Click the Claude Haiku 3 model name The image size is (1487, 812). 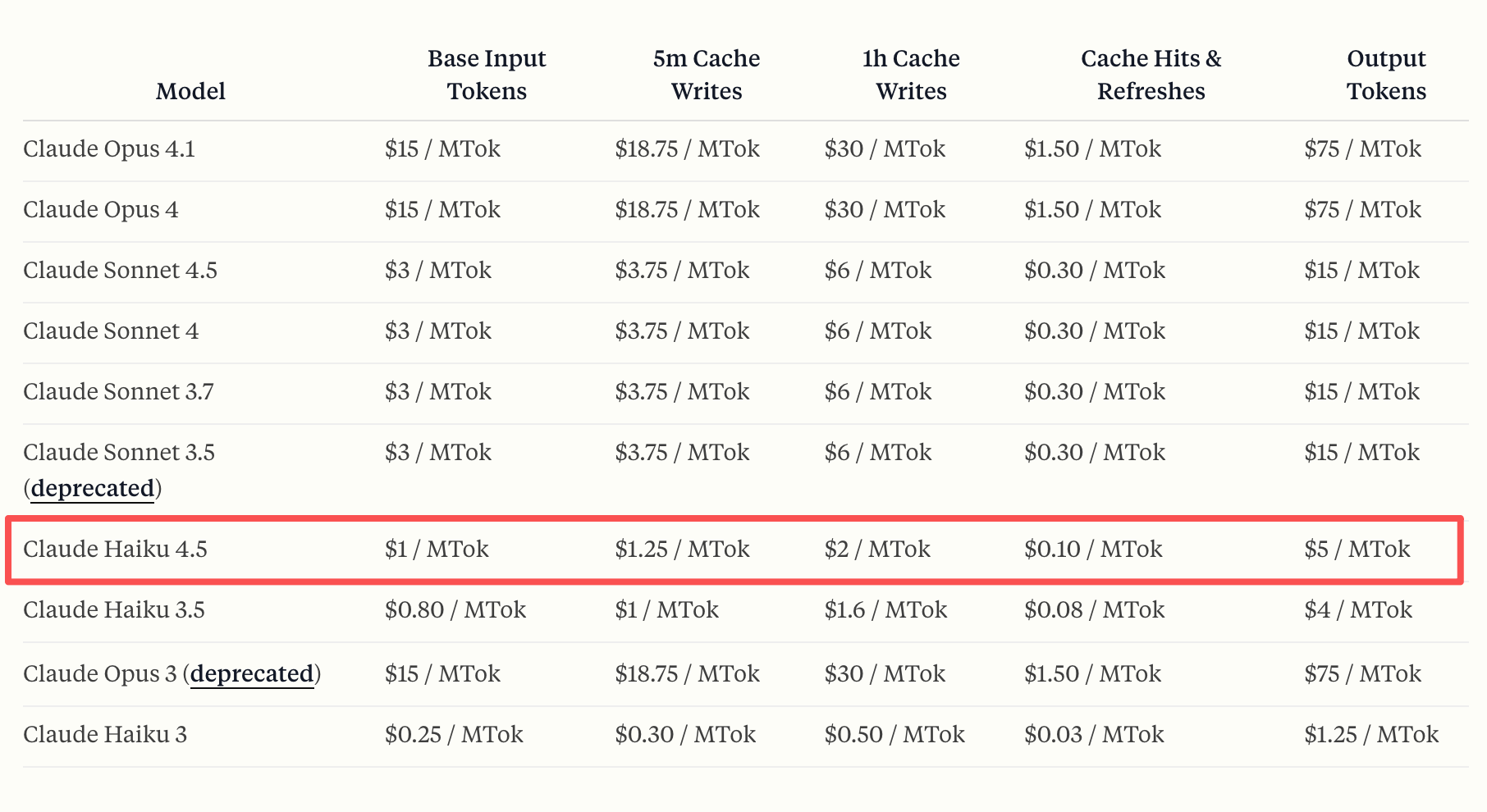click(105, 735)
